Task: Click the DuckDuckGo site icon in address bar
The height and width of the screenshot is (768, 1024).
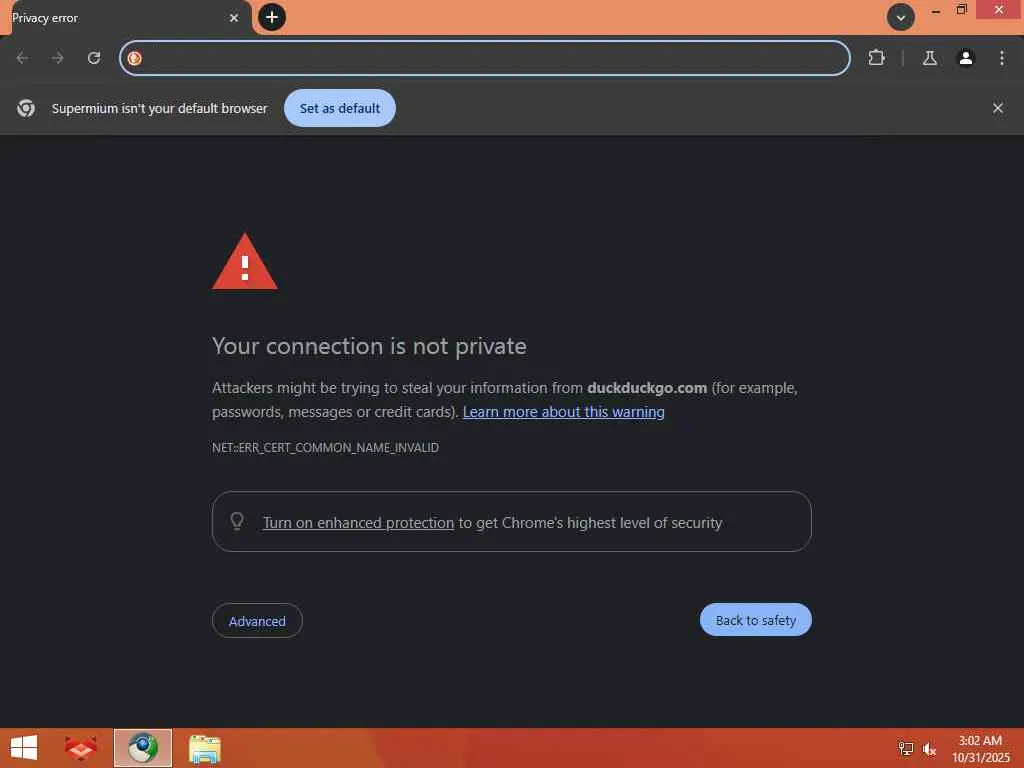Action: coord(135,58)
